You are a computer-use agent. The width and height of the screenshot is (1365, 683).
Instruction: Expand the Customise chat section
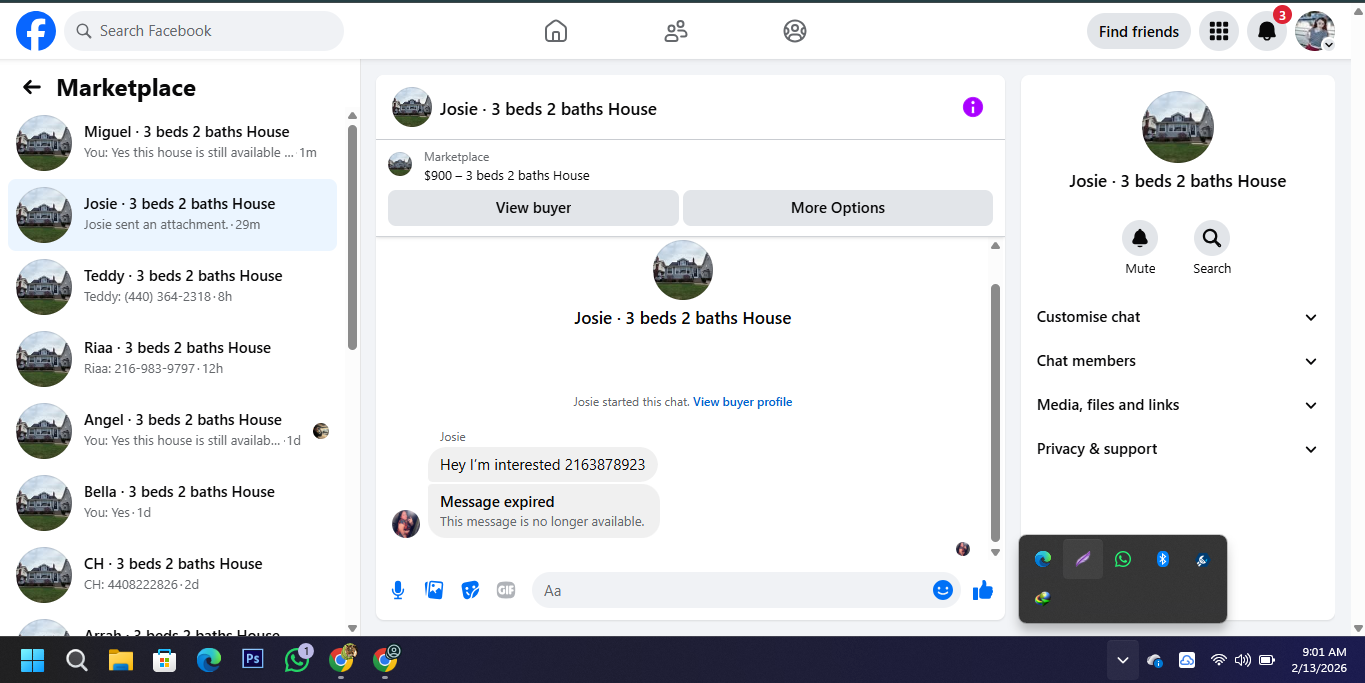pos(1178,317)
